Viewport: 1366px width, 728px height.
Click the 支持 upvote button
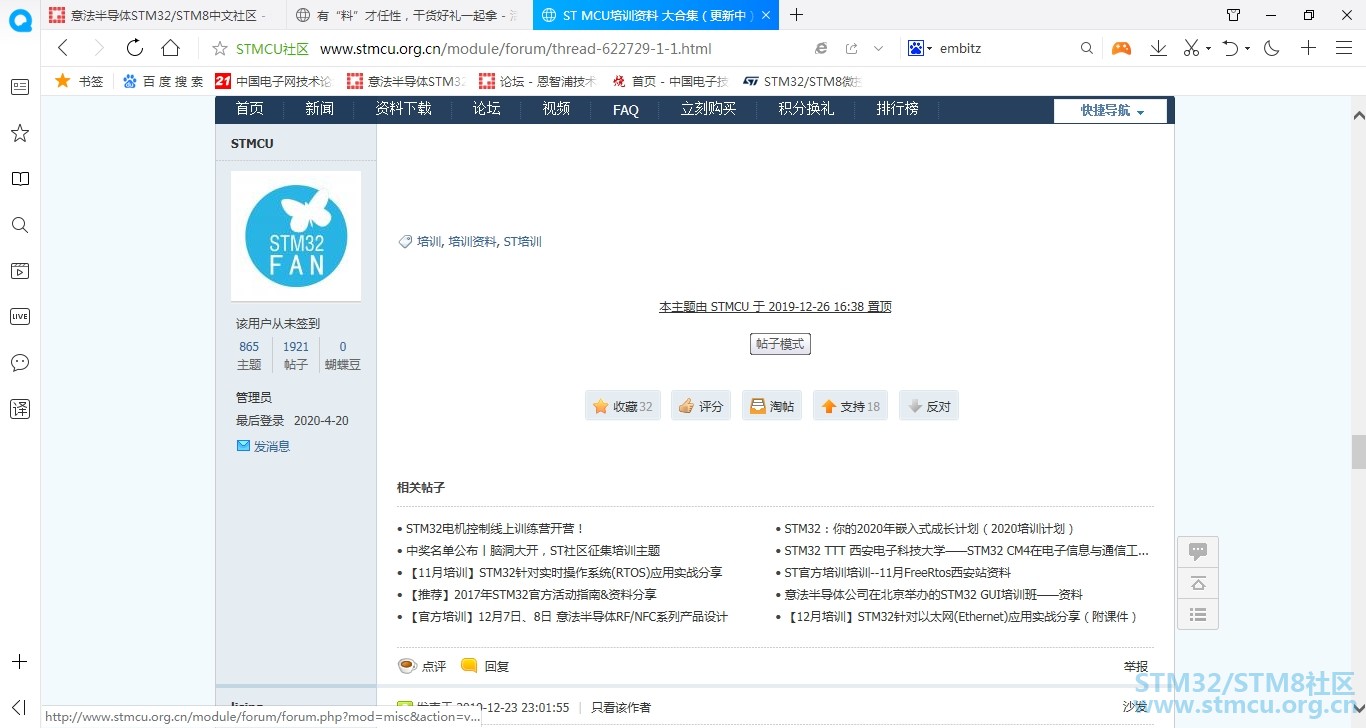[850, 406]
